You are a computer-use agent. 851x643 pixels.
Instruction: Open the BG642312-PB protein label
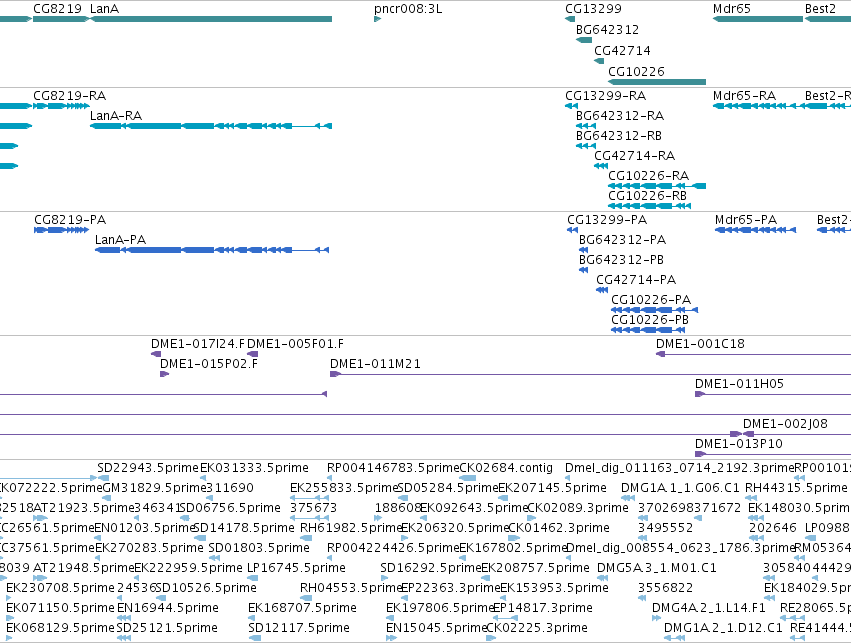621,260
